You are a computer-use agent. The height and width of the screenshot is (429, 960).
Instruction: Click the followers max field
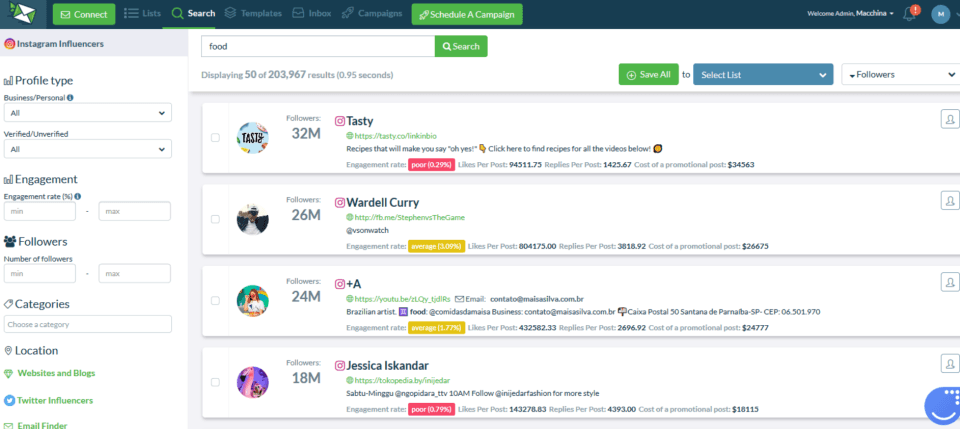(x=135, y=274)
